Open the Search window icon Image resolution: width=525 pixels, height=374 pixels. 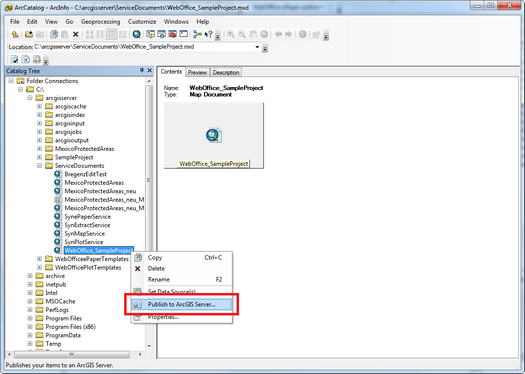pyautogui.click(x=162, y=34)
